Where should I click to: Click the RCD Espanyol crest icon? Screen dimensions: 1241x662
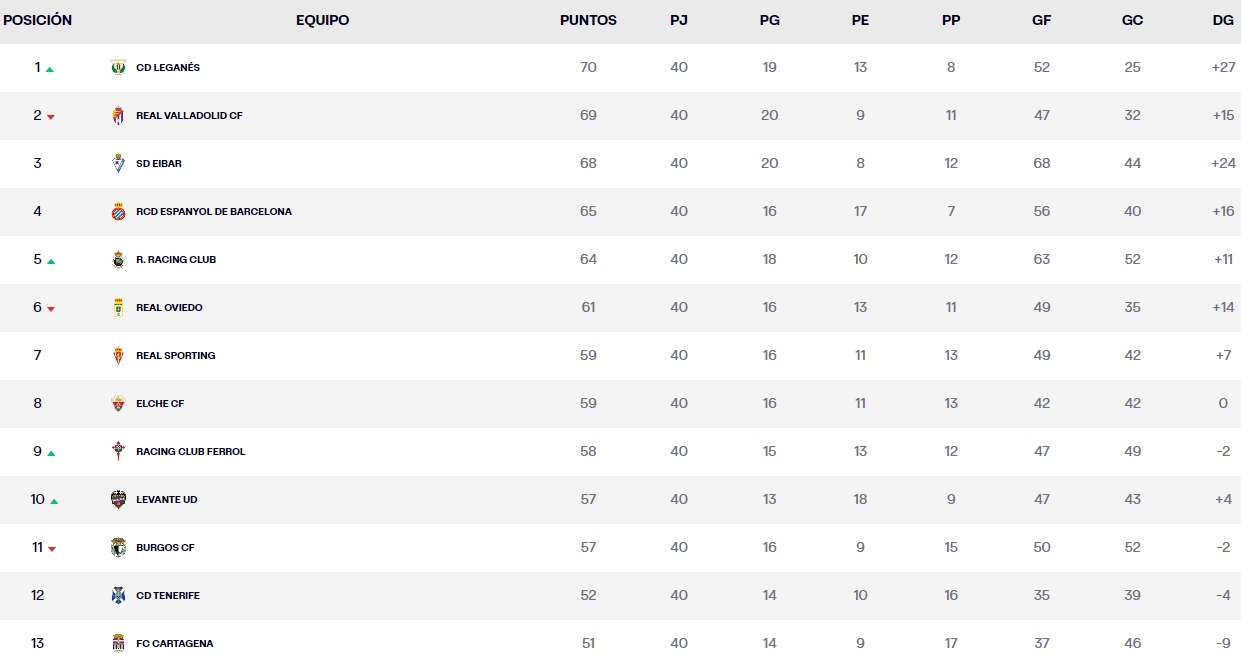click(118, 212)
